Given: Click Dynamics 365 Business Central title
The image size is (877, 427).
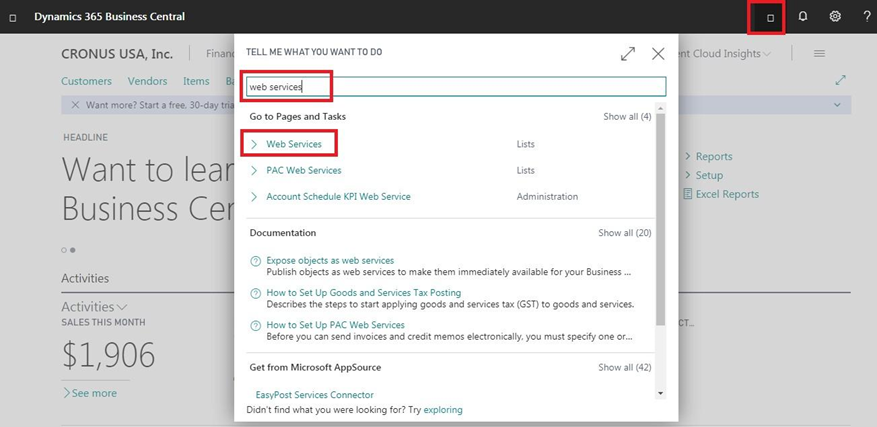Looking at the screenshot, I should point(110,17).
